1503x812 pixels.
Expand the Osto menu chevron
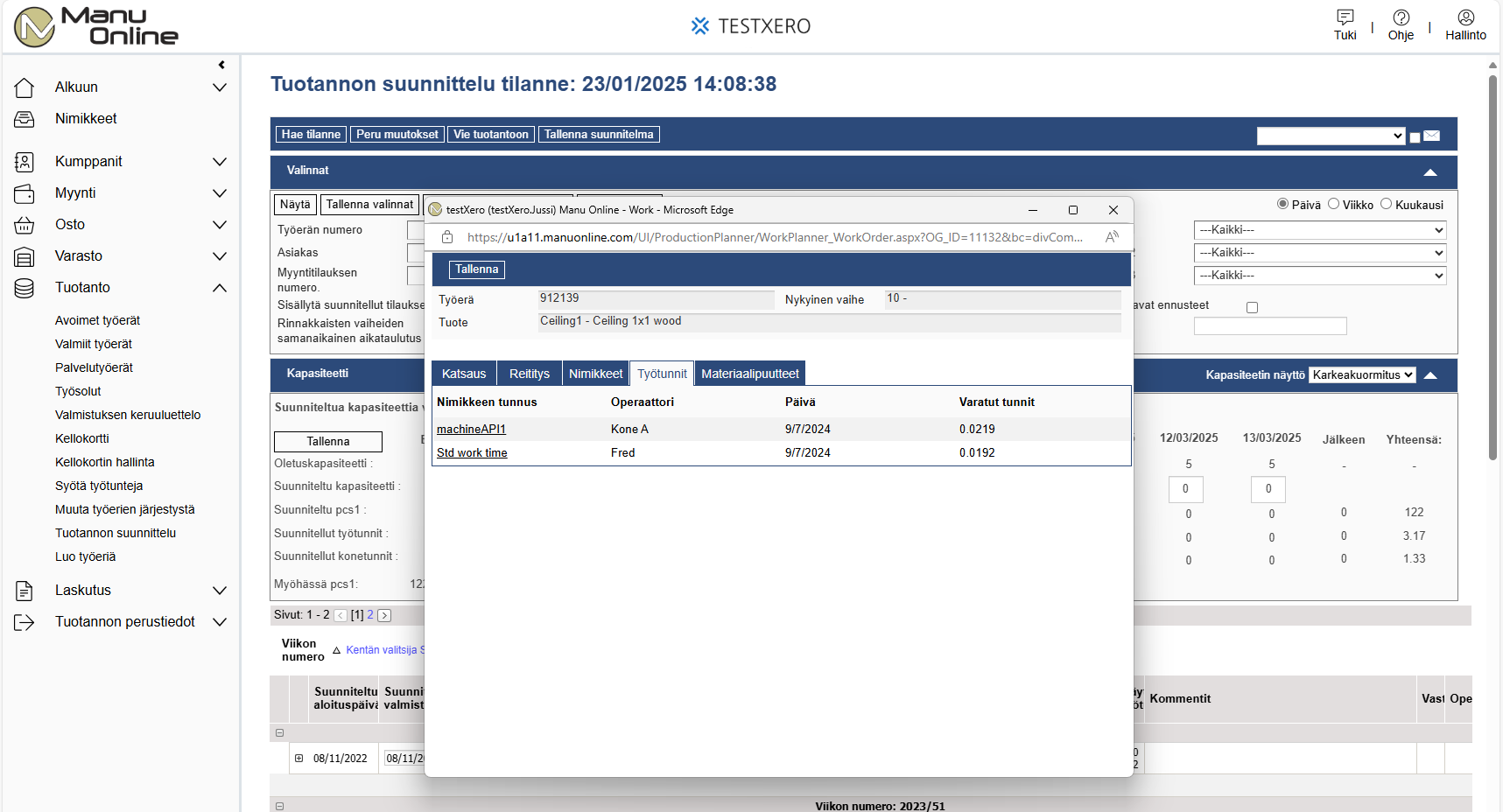click(x=220, y=225)
